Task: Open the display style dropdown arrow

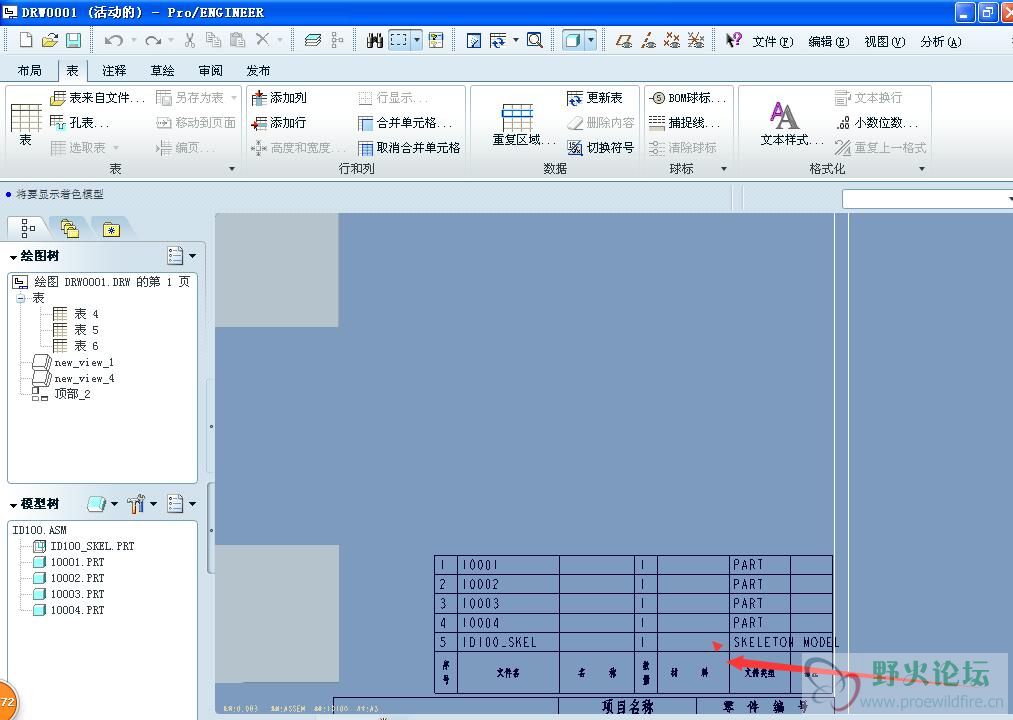Action: click(x=590, y=41)
